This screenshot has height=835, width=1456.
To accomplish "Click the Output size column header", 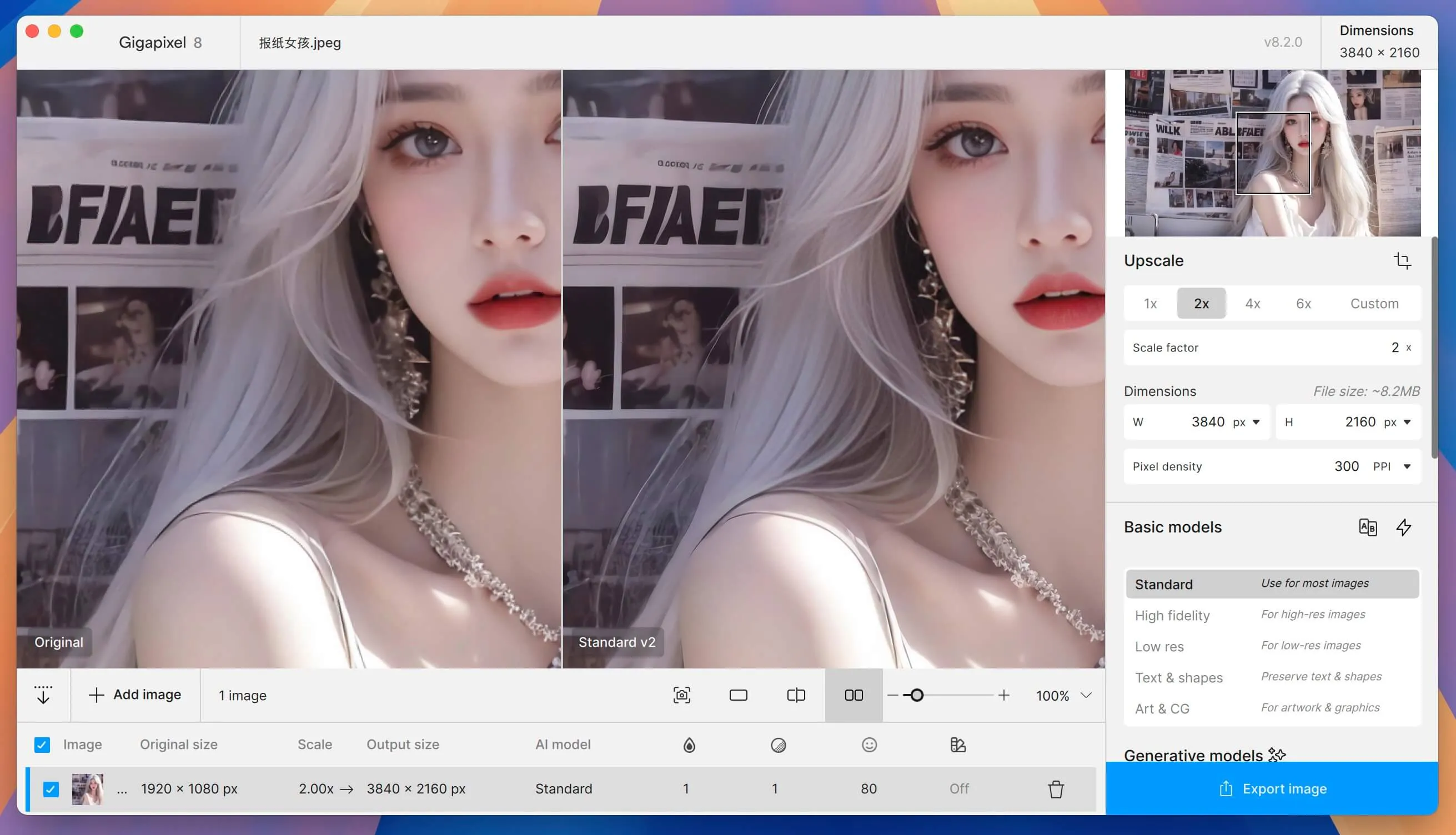I will [403, 745].
